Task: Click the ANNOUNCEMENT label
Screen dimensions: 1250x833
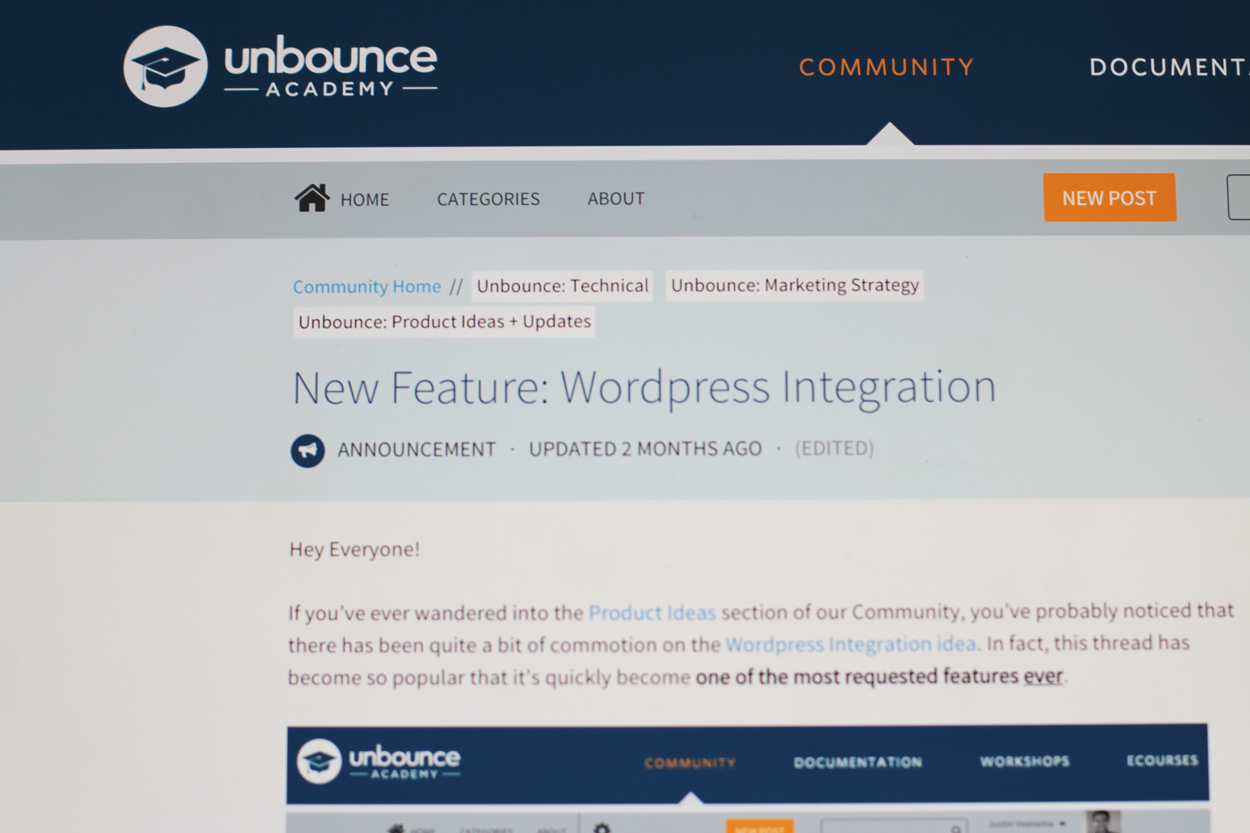Action: (416, 450)
